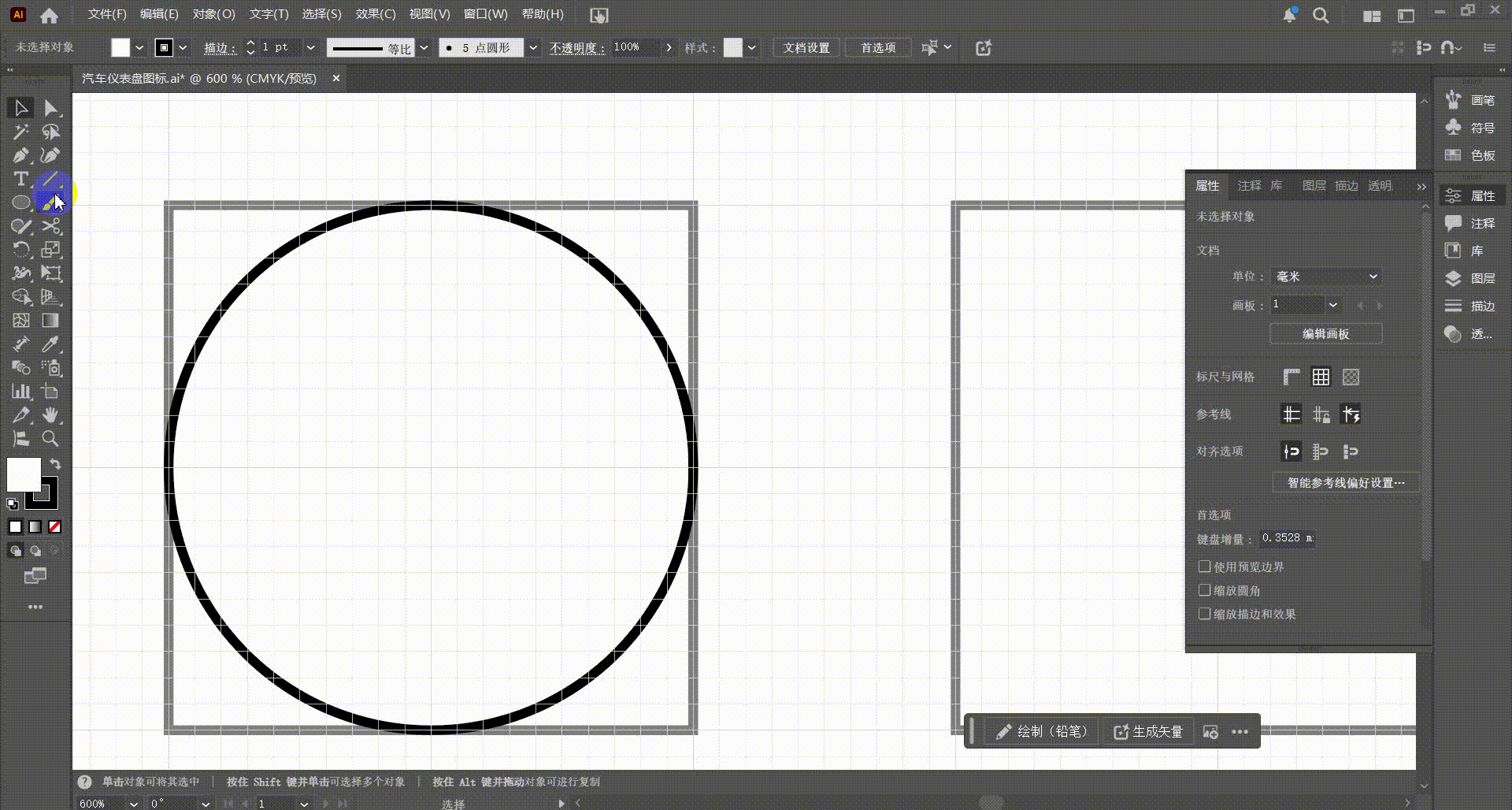Select the Curvature tool
Viewport: 1512px width, 810px height.
(51, 155)
